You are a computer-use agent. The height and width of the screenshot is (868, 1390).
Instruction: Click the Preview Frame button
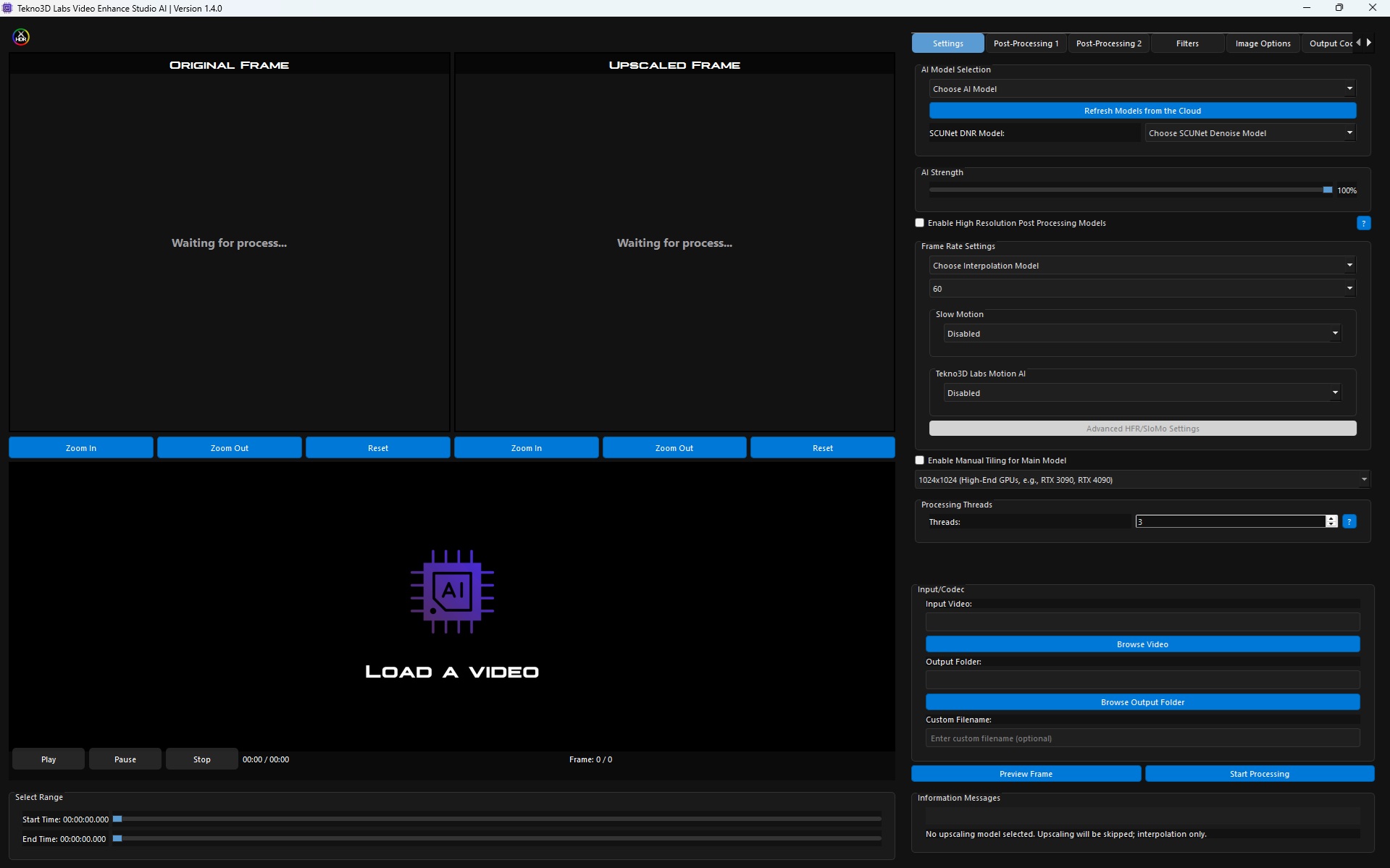pyautogui.click(x=1026, y=774)
